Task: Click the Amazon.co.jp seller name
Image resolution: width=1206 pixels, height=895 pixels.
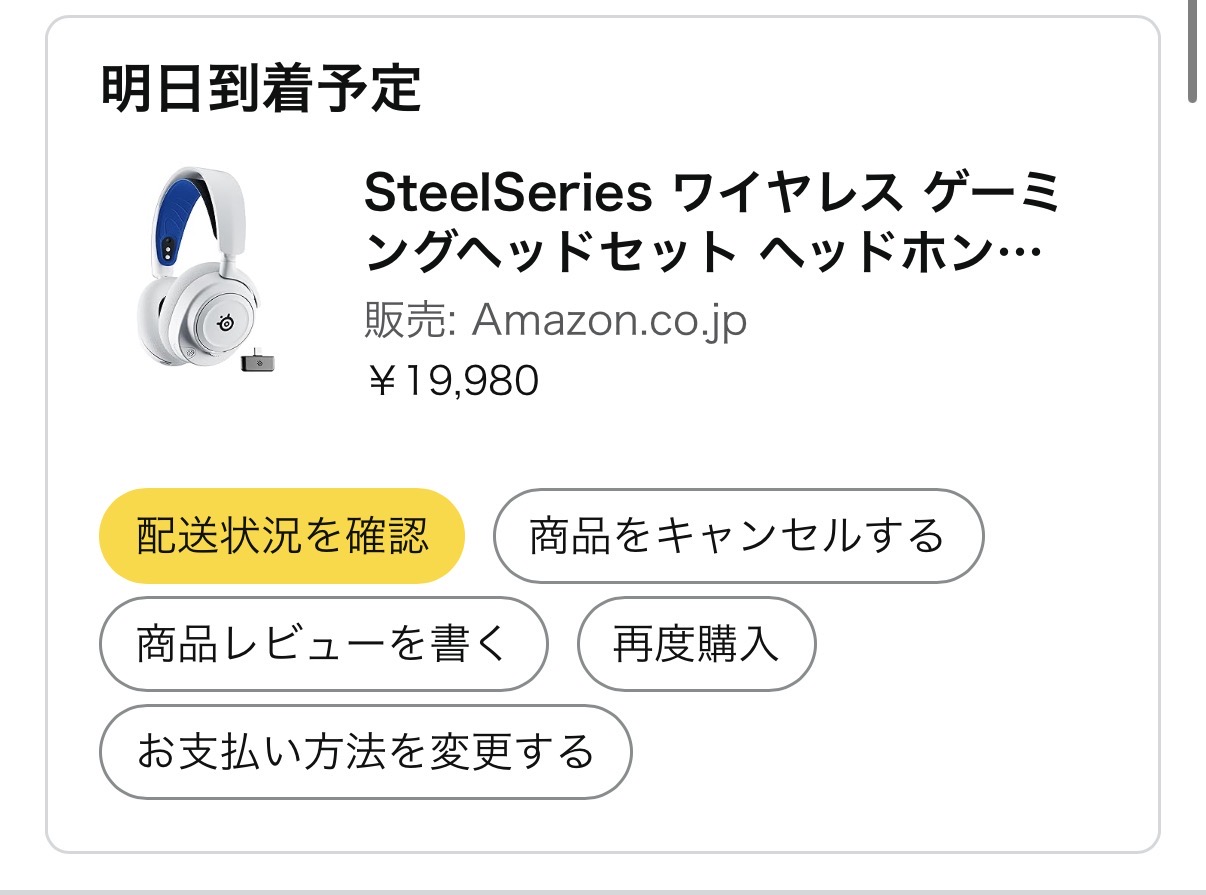Action: point(609,322)
